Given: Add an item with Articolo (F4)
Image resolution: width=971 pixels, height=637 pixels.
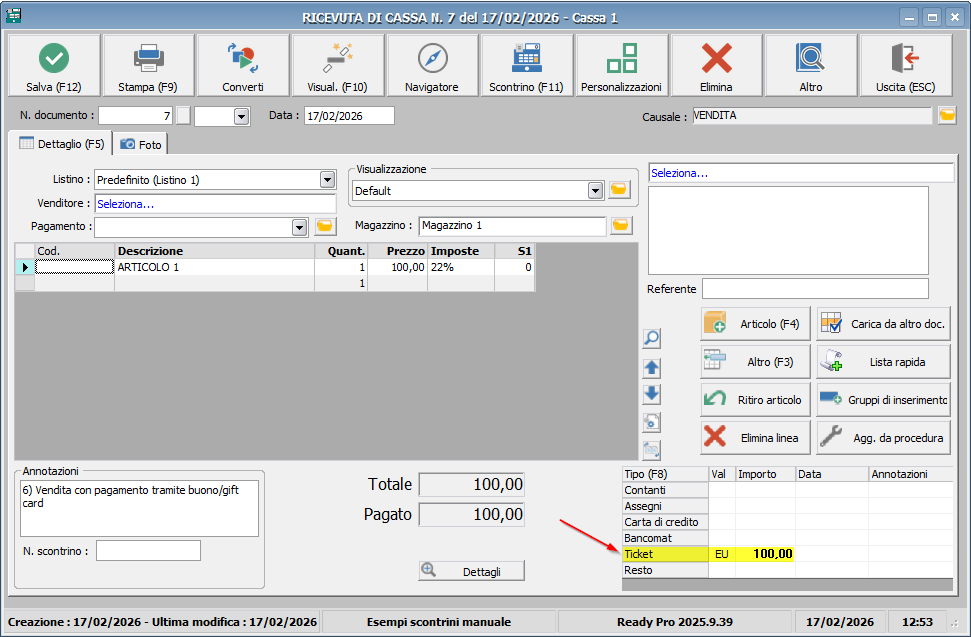Looking at the screenshot, I should (754, 324).
